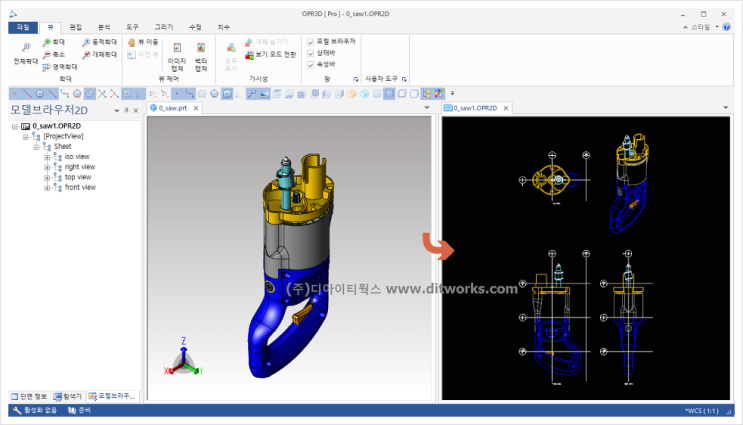
Task: Collapse the 0_saw1.OPR2D root tree node
Action: point(15,127)
